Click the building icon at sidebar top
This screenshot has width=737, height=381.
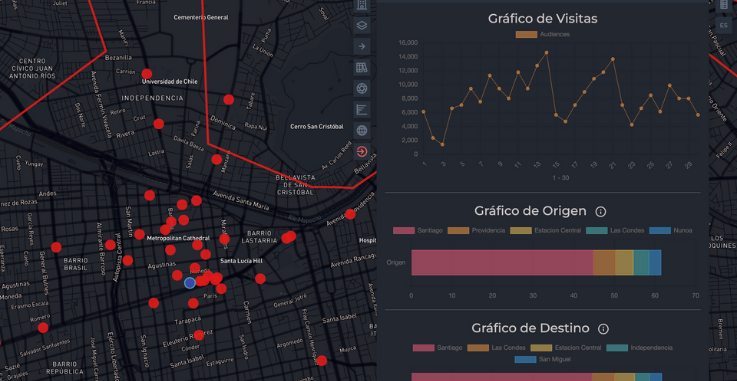[361, 5]
